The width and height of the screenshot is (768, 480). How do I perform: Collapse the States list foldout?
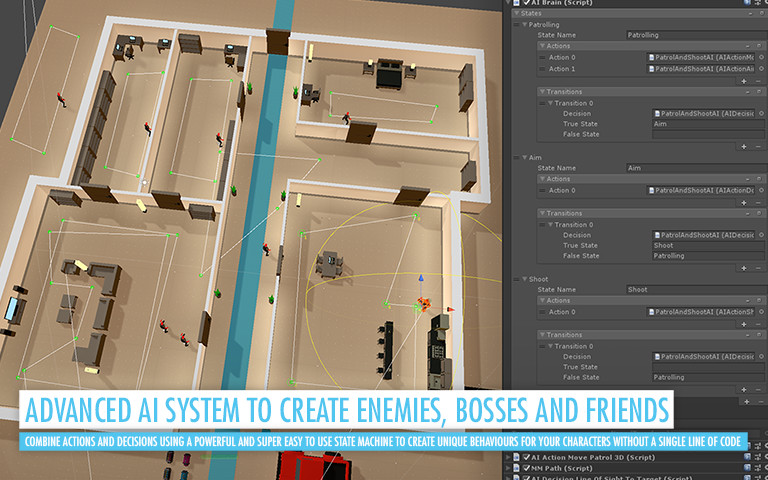point(517,13)
